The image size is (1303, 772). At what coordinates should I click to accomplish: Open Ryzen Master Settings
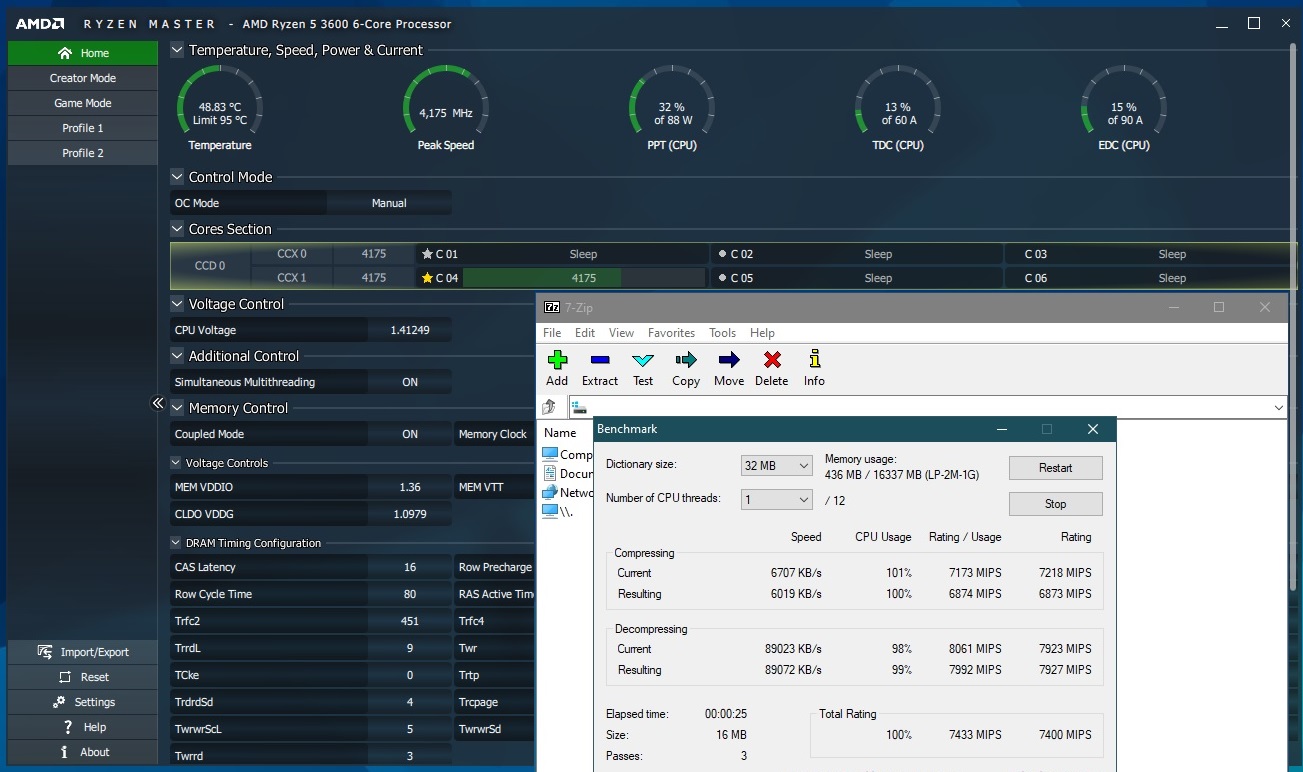[83, 702]
